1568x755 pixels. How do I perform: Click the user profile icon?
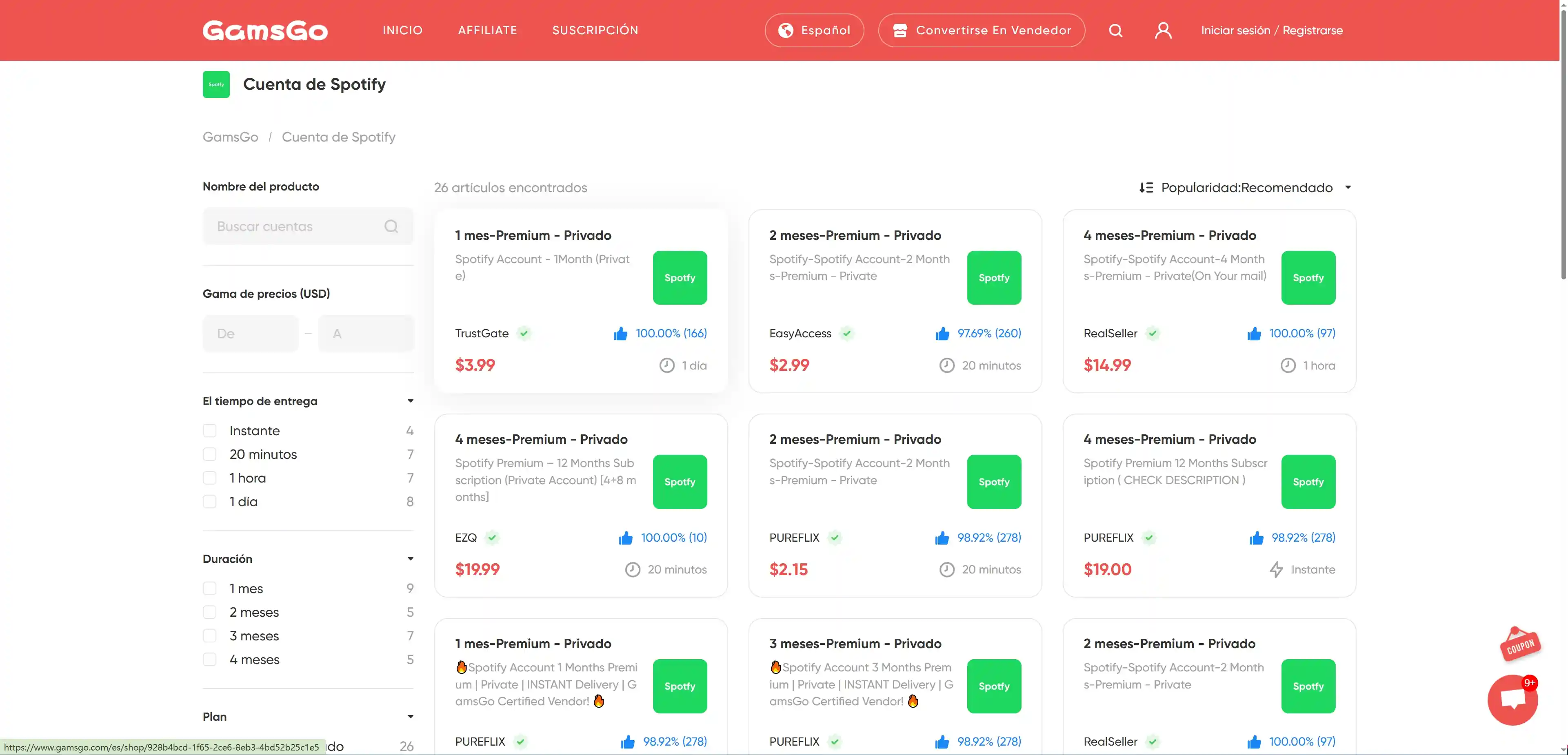pyautogui.click(x=1163, y=31)
